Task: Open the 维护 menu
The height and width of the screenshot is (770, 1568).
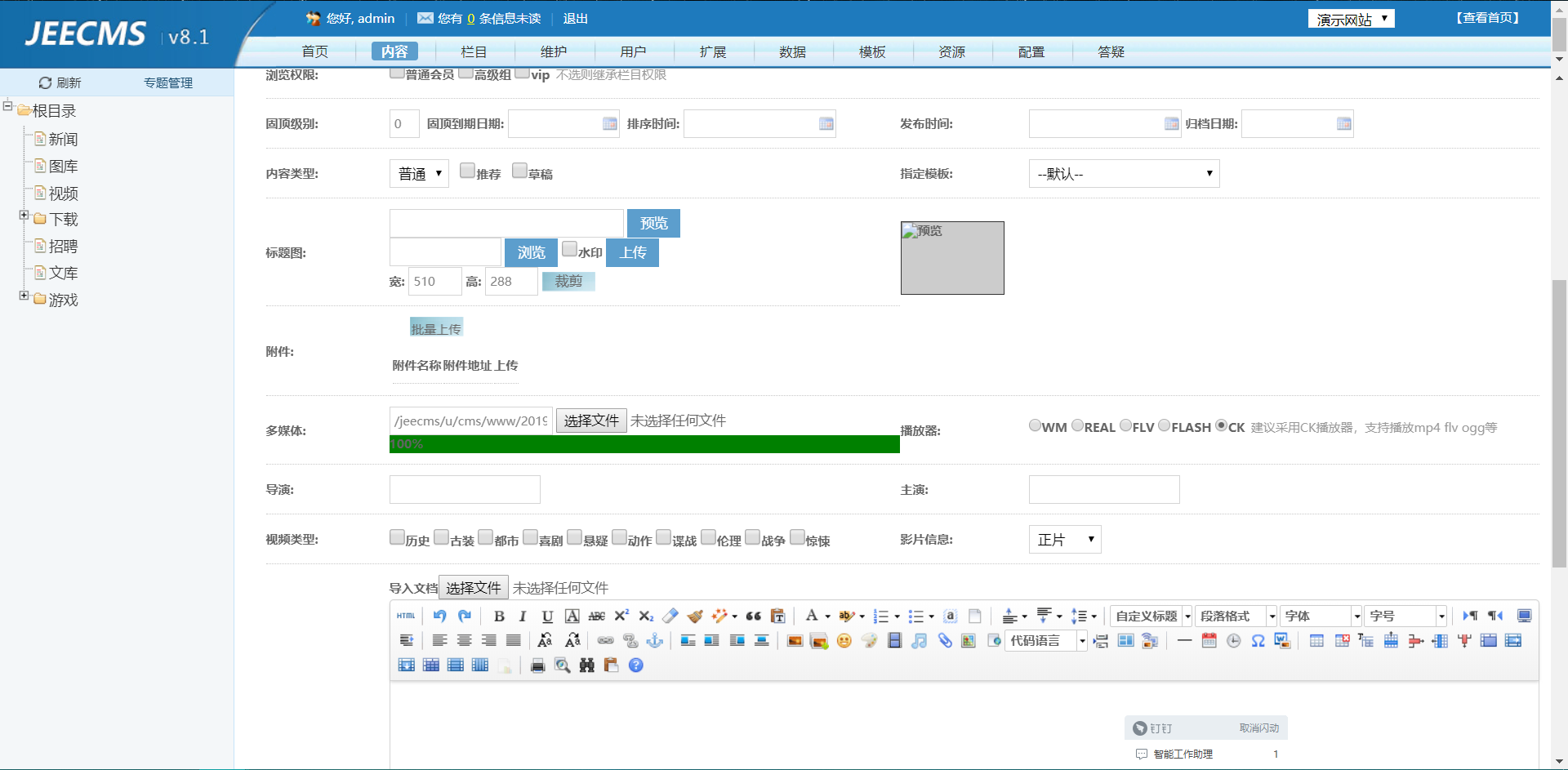Action: click(x=554, y=51)
